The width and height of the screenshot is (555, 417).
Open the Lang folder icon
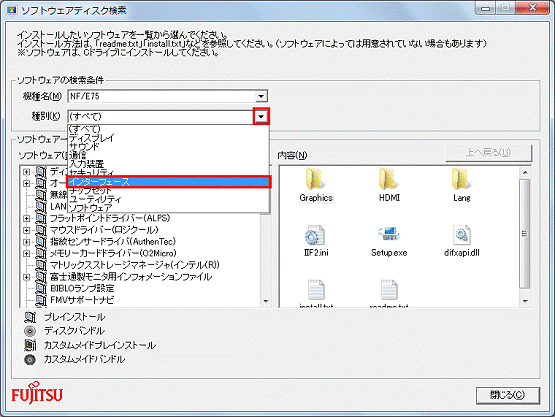(x=461, y=179)
